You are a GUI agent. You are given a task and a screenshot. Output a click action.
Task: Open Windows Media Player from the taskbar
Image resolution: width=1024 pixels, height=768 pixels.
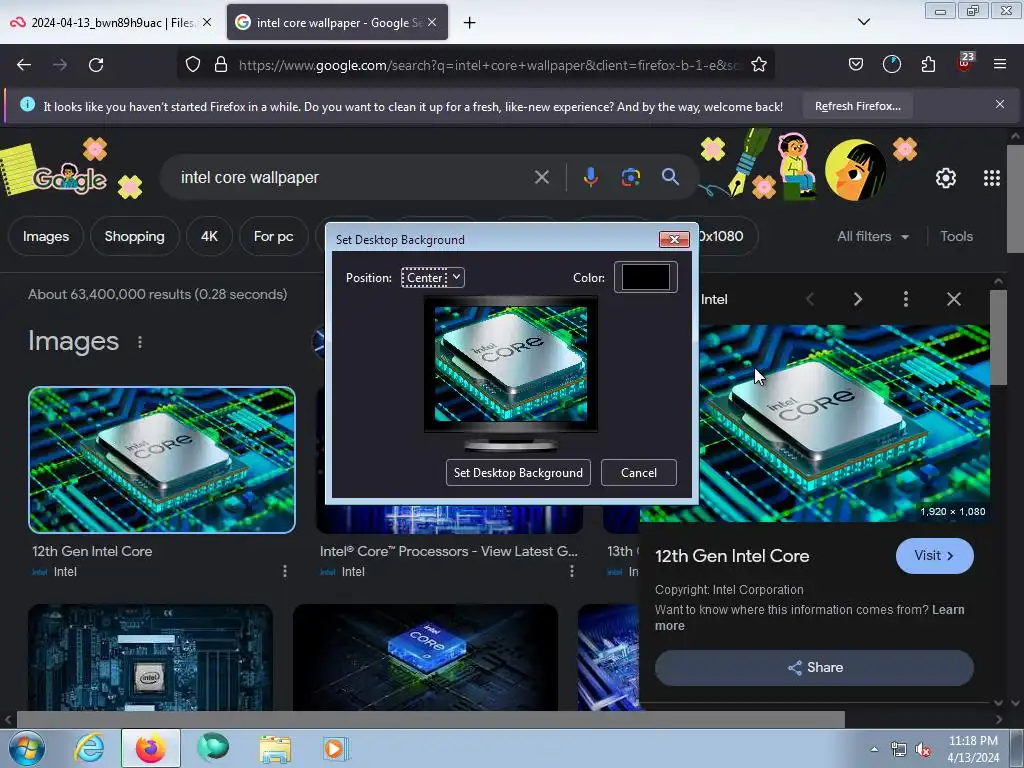click(336, 748)
